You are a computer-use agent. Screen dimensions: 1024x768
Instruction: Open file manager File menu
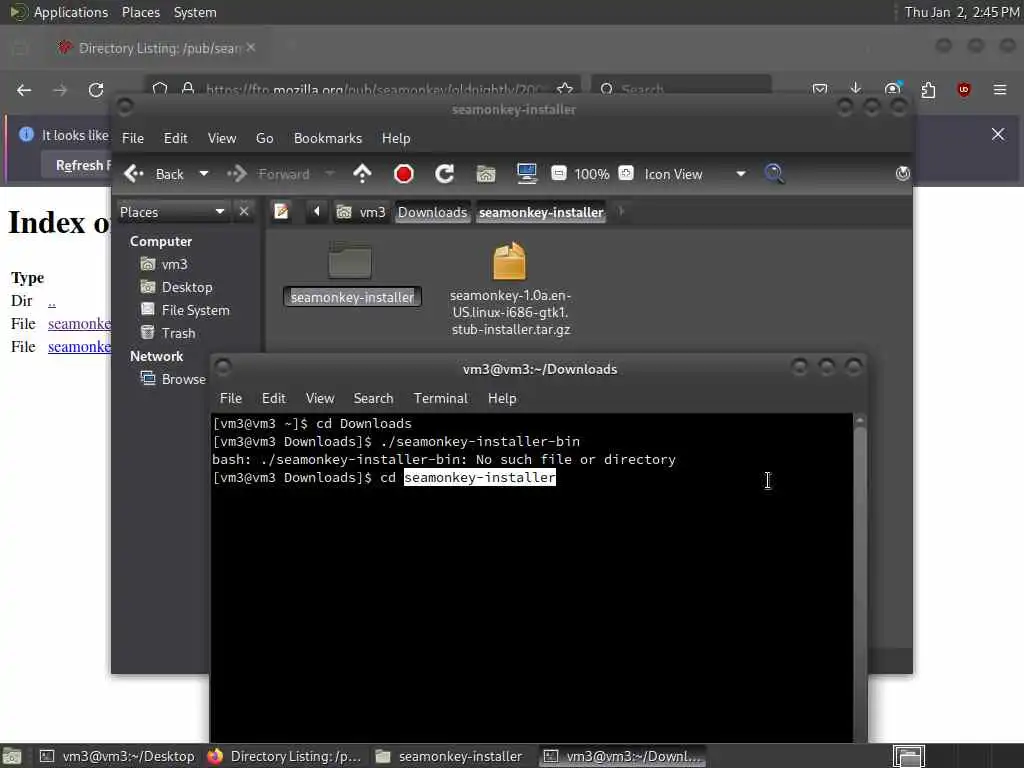click(x=133, y=138)
